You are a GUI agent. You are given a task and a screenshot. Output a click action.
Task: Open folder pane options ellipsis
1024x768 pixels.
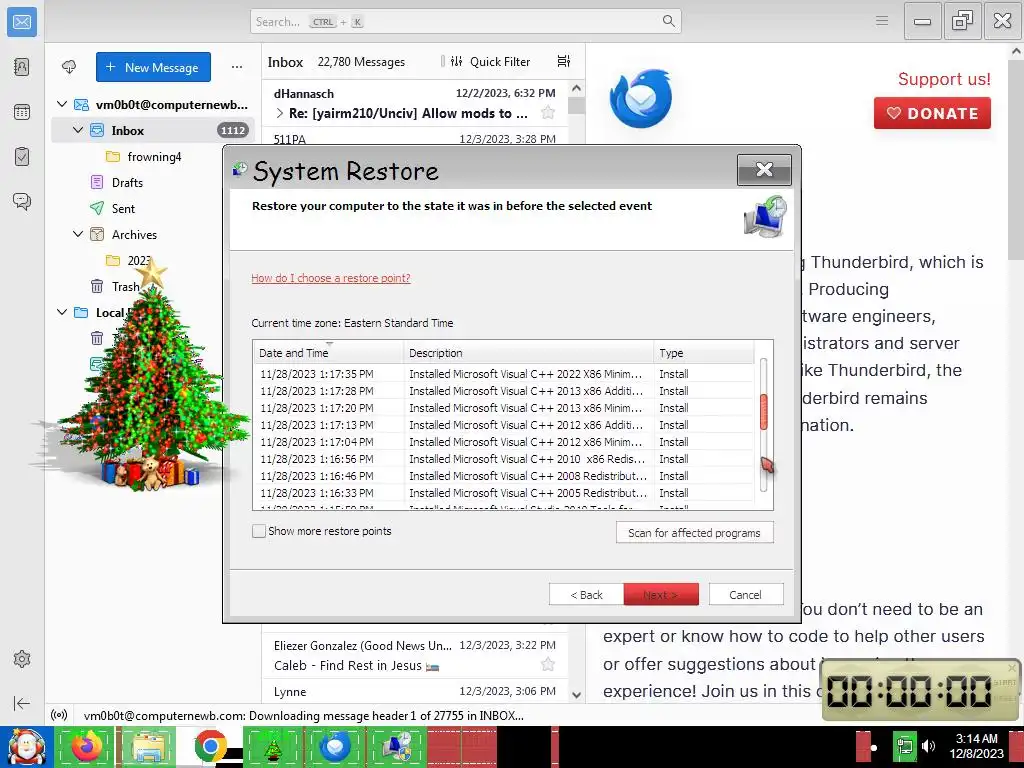[236, 67]
